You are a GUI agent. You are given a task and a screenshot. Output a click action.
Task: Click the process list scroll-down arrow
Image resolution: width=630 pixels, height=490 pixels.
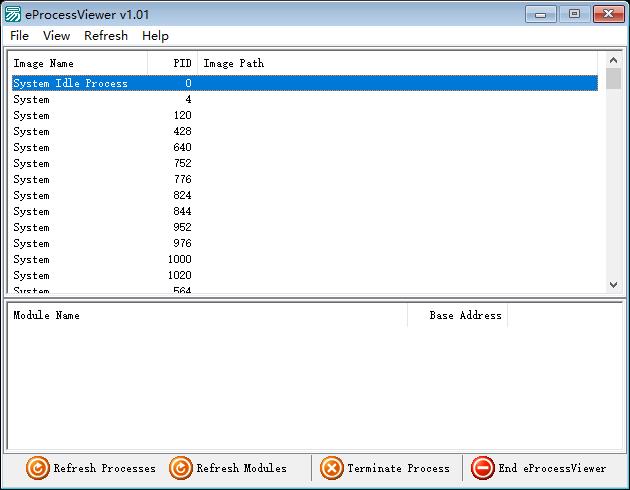pyautogui.click(x=613, y=285)
